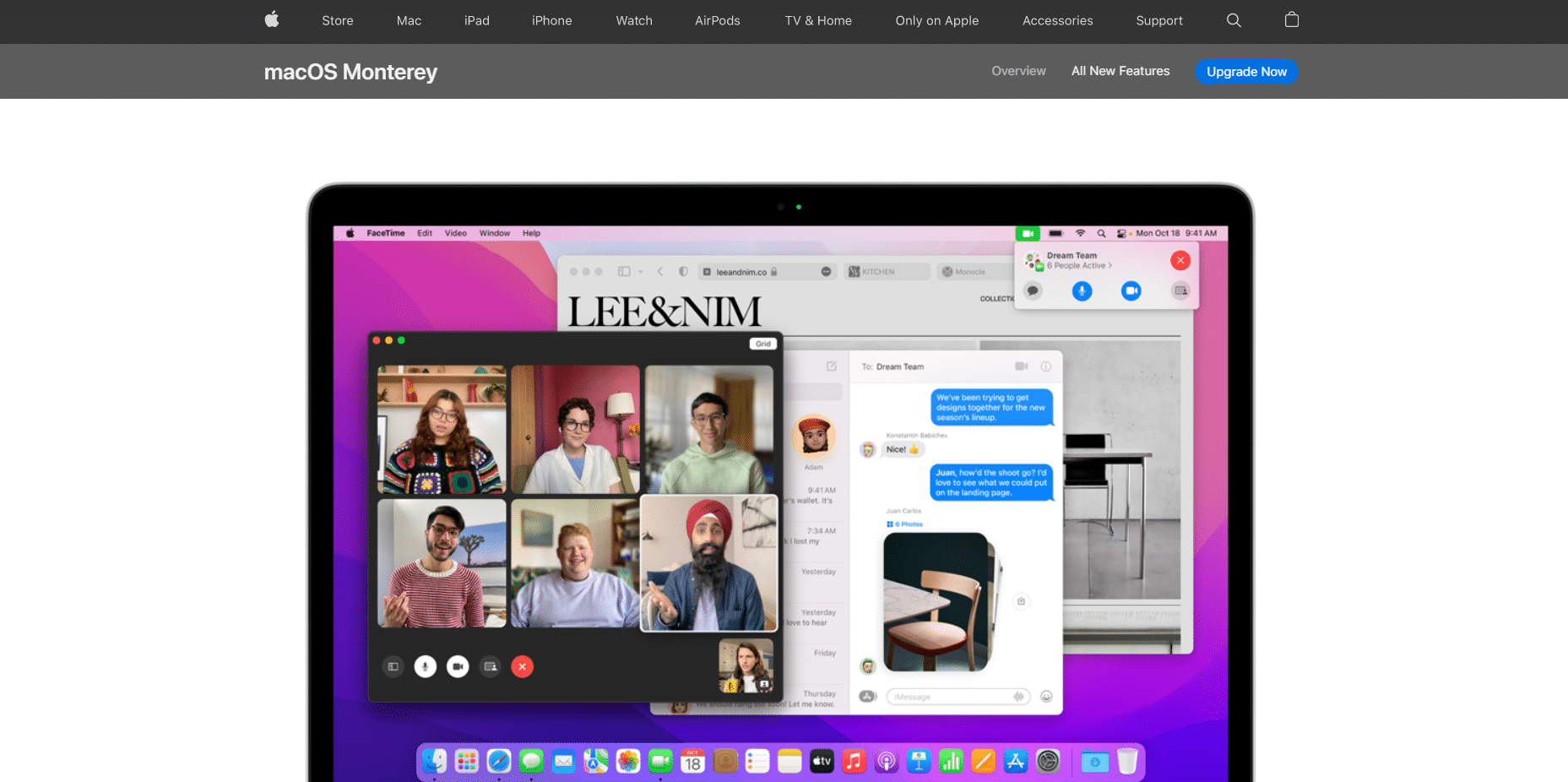
Task: Open Reminders from the dock
Action: pyautogui.click(x=757, y=762)
